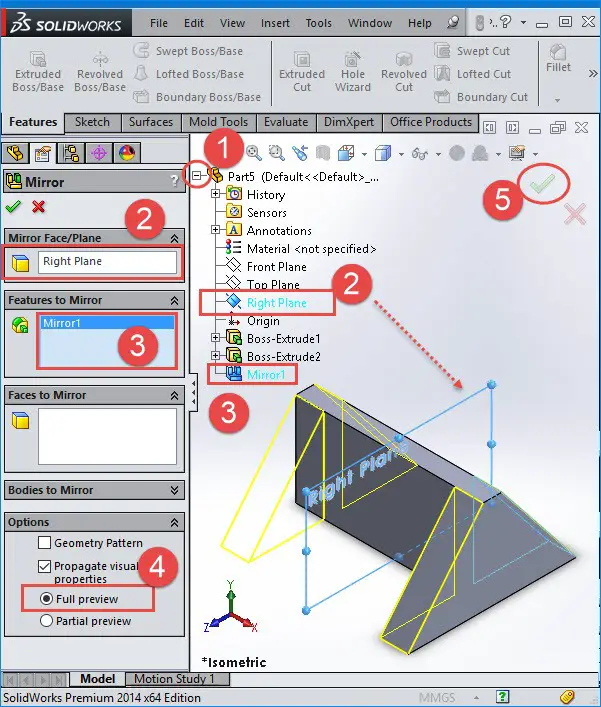601x707 pixels.
Task: Open the PropertyManager tab
Action: click(42, 153)
